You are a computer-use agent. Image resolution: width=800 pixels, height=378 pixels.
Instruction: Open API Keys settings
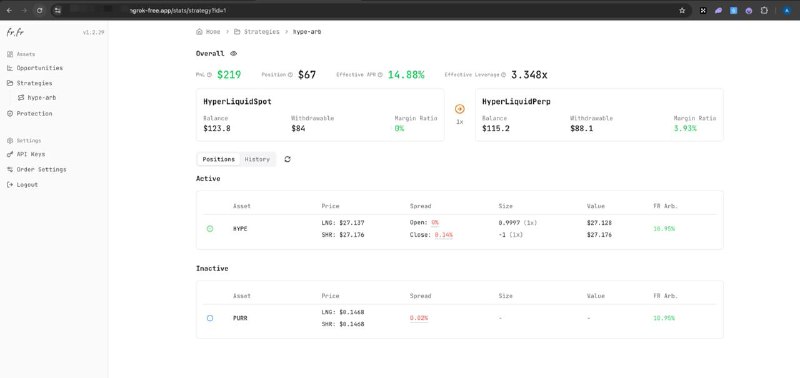click(31, 154)
